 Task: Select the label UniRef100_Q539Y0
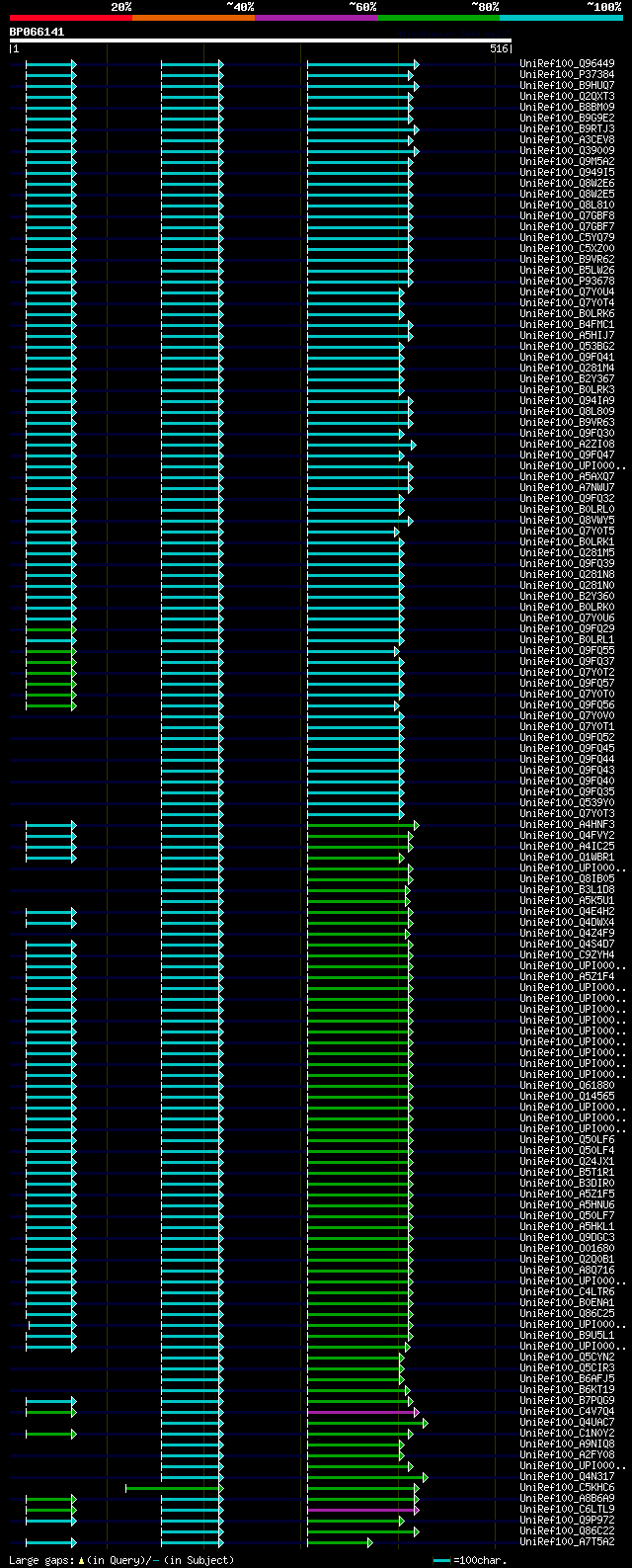coord(567,803)
